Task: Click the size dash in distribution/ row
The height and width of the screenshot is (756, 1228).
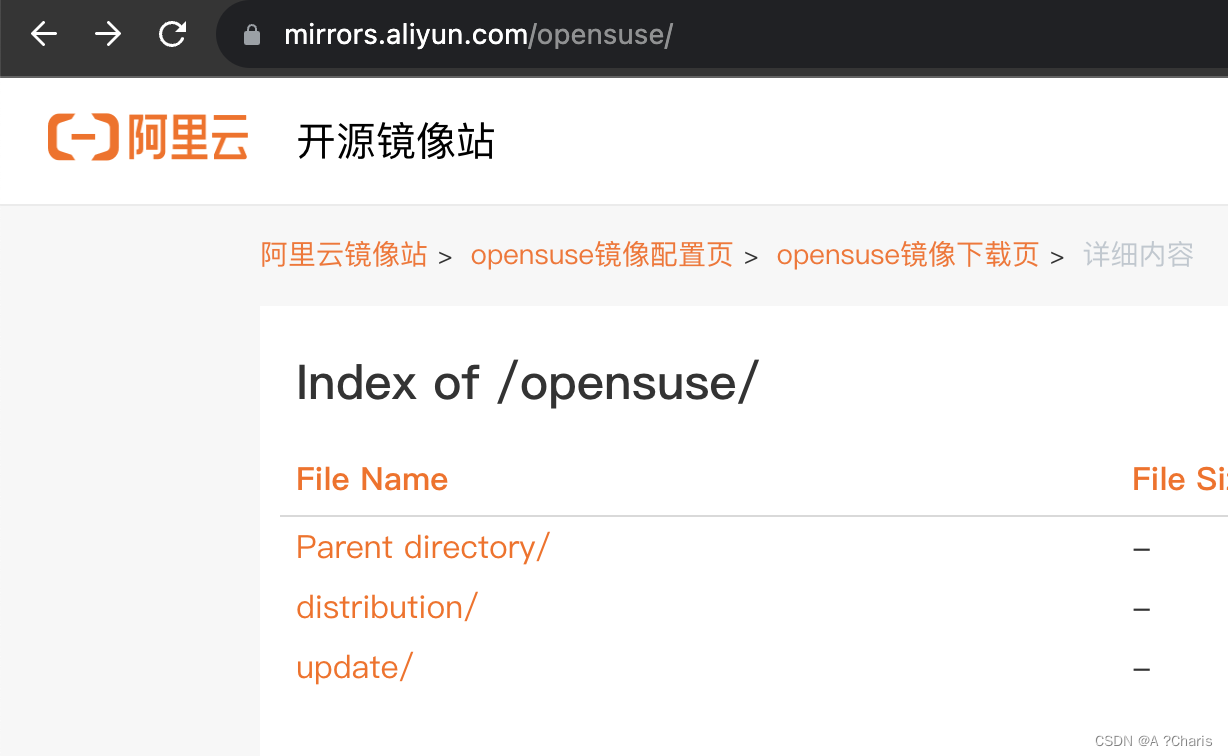Action: click(x=1142, y=609)
